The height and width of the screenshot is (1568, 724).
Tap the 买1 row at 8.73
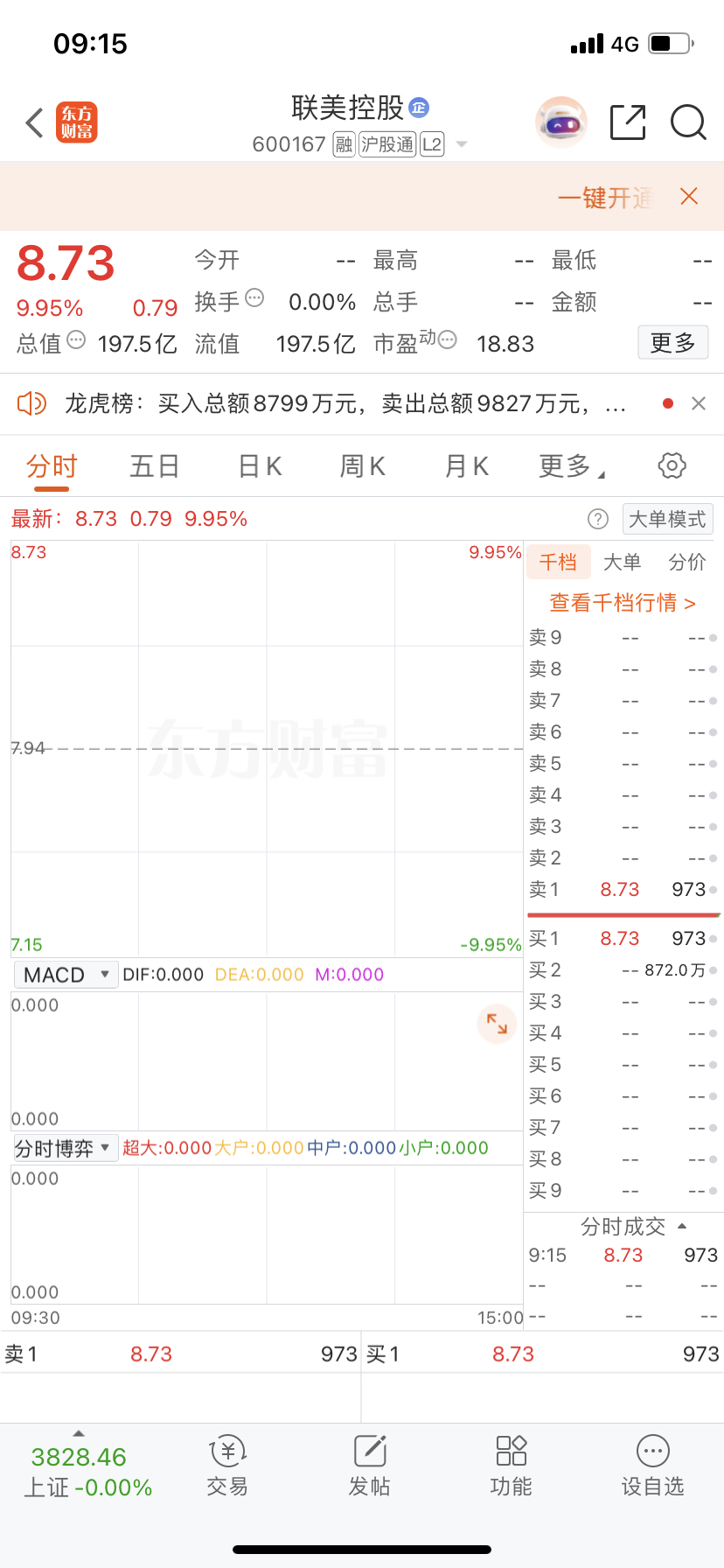tap(623, 939)
